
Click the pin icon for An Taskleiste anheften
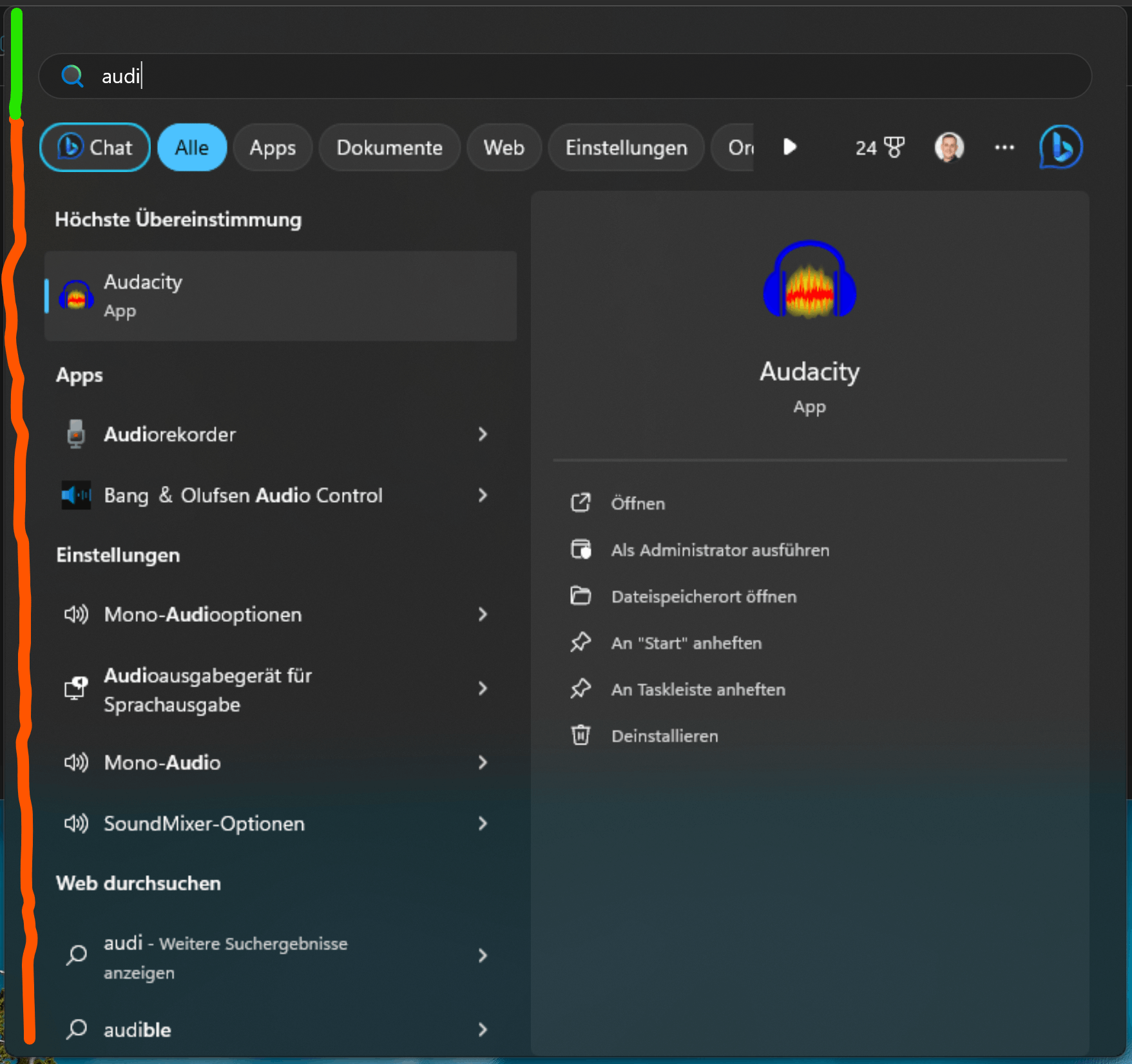580,688
